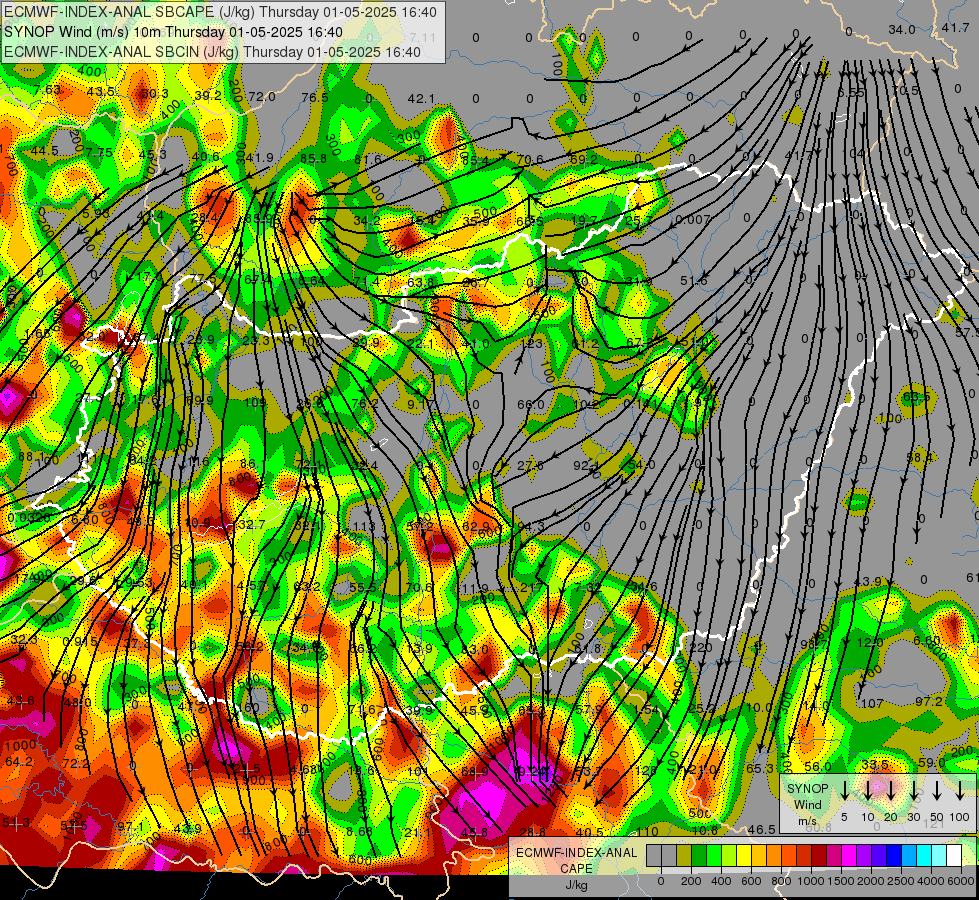Select the olive CAPE legend swatch after 0
This screenshot has width=979, height=900.
684,856
